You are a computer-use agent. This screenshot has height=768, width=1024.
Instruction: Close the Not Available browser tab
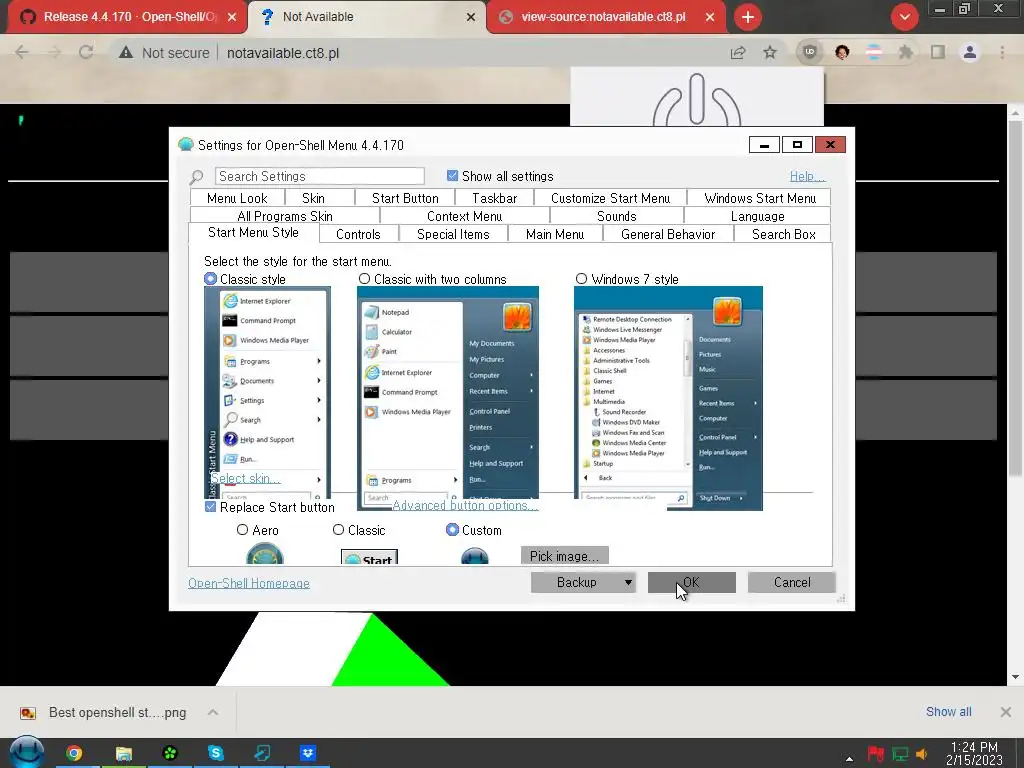[471, 17]
